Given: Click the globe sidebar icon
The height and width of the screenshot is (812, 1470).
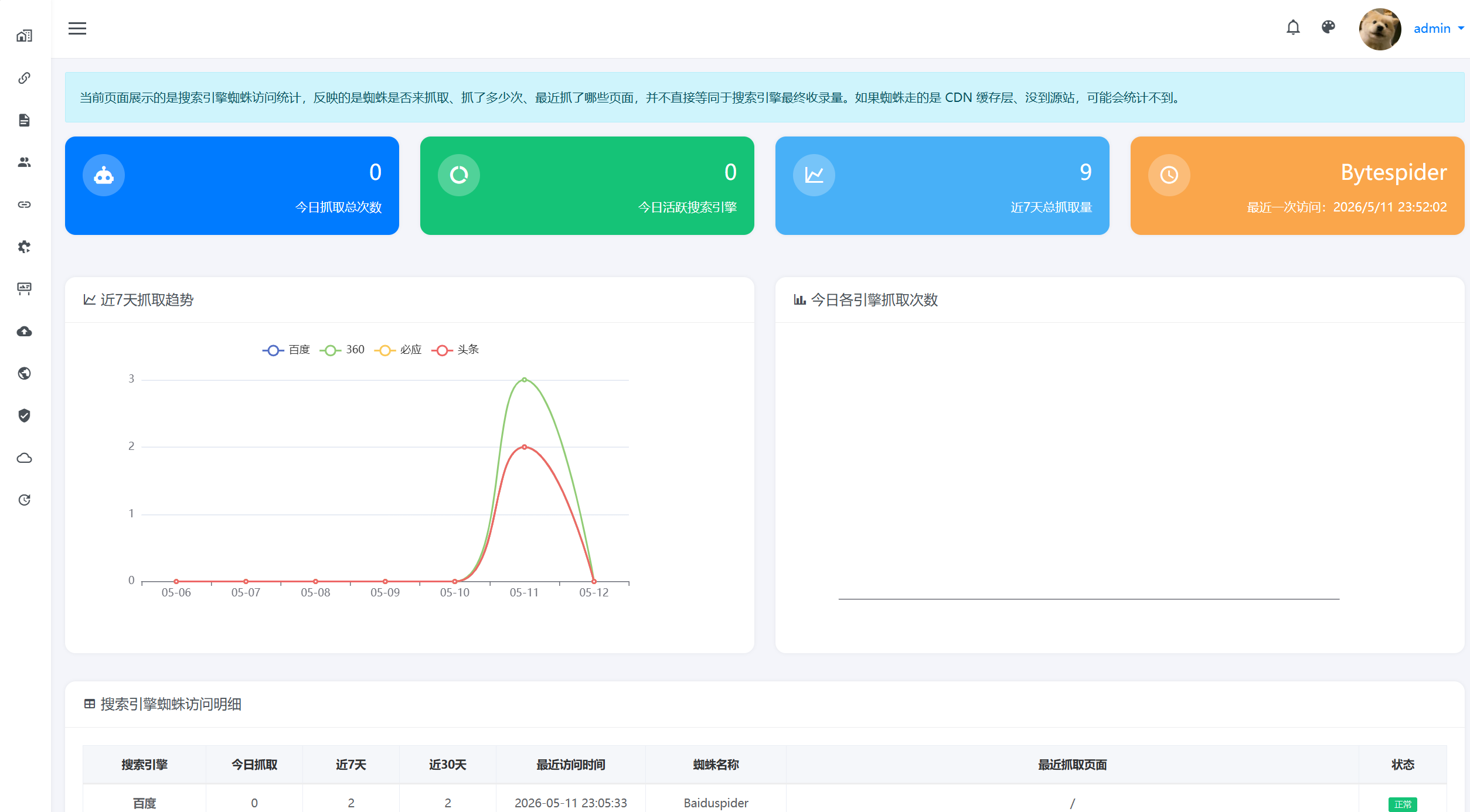Looking at the screenshot, I should (24, 373).
